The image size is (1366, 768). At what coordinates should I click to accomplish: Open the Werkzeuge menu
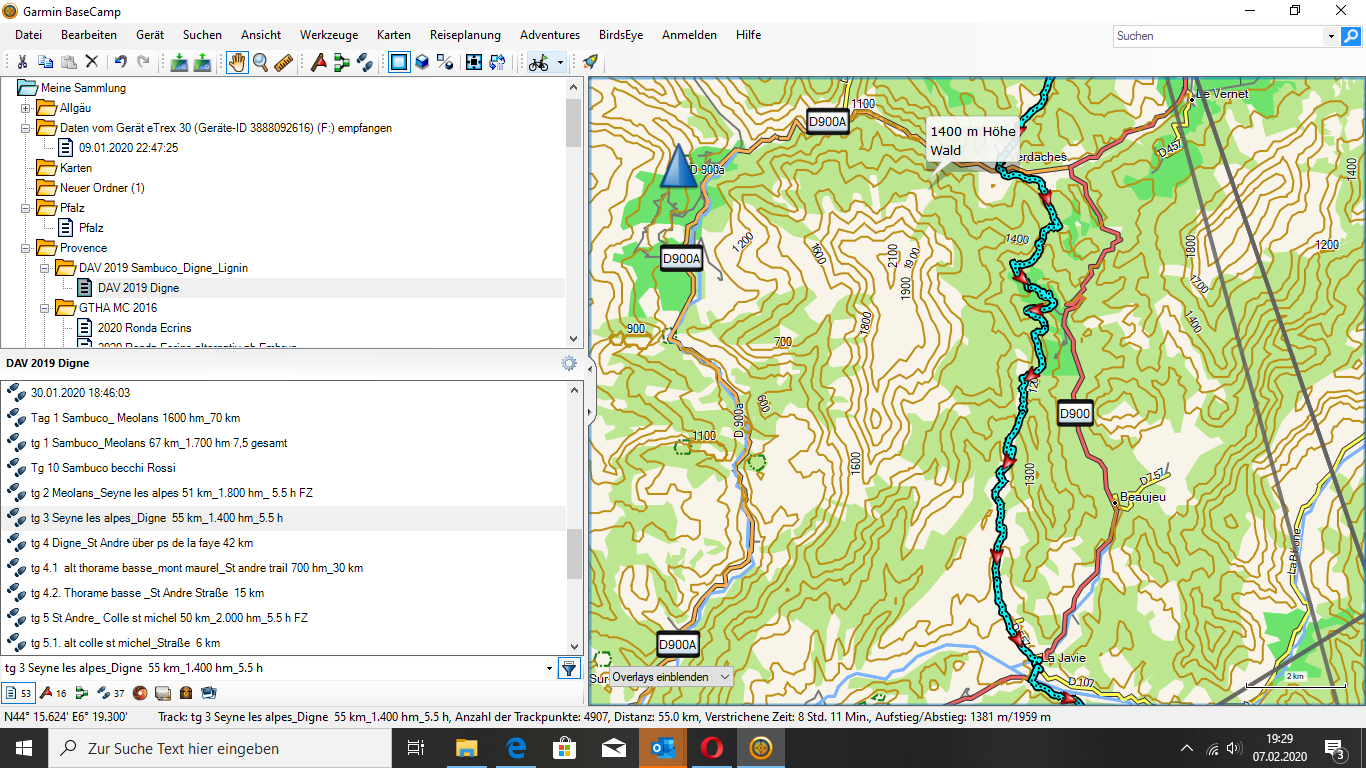(329, 35)
